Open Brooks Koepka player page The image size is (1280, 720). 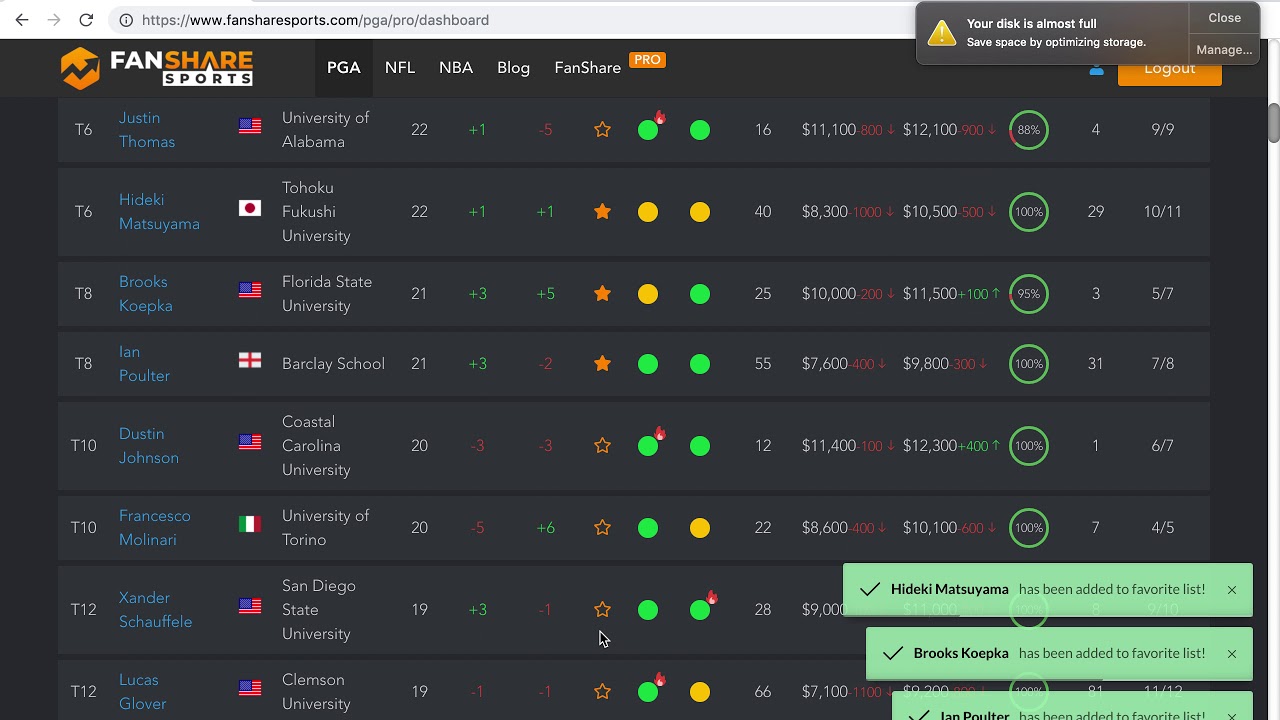pyautogui.click(x=146, y=293)
